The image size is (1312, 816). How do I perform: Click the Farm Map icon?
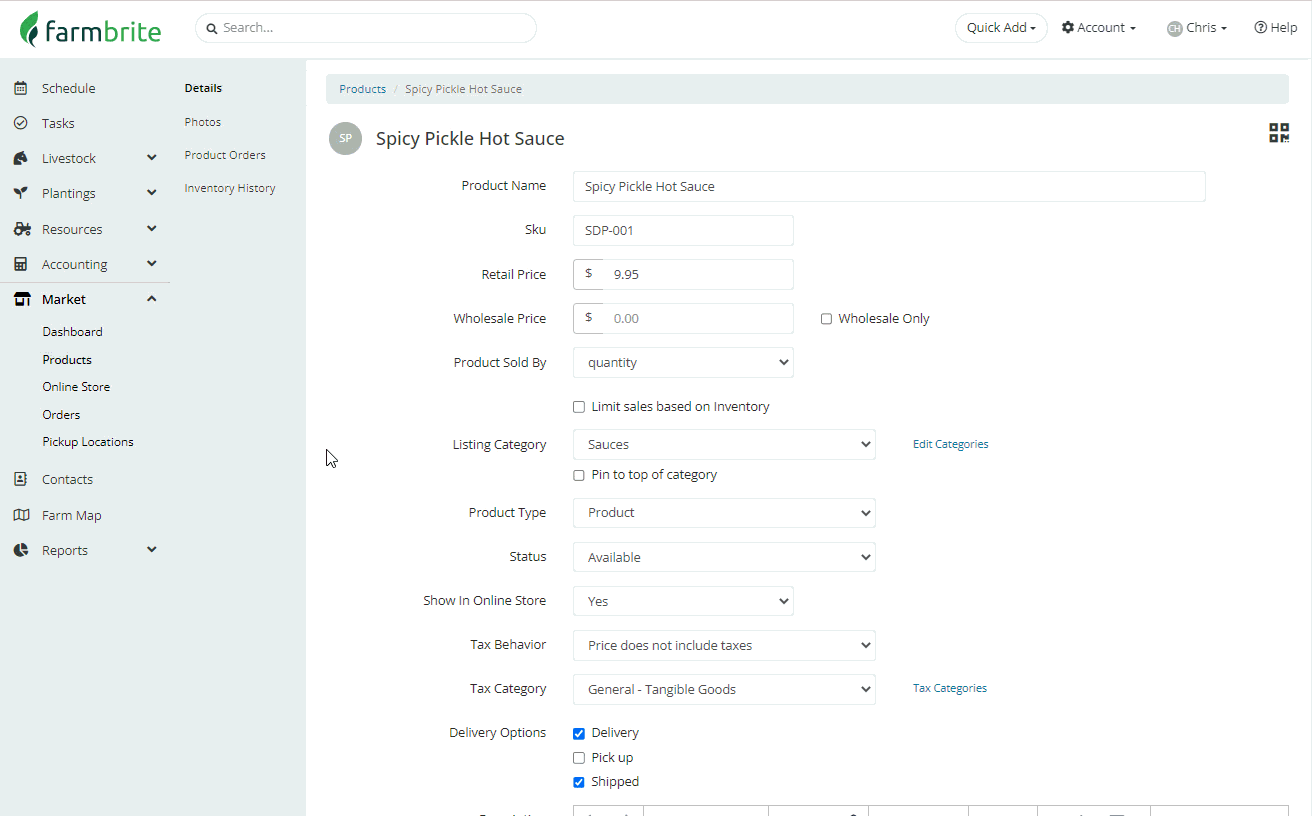click(21, 515)
